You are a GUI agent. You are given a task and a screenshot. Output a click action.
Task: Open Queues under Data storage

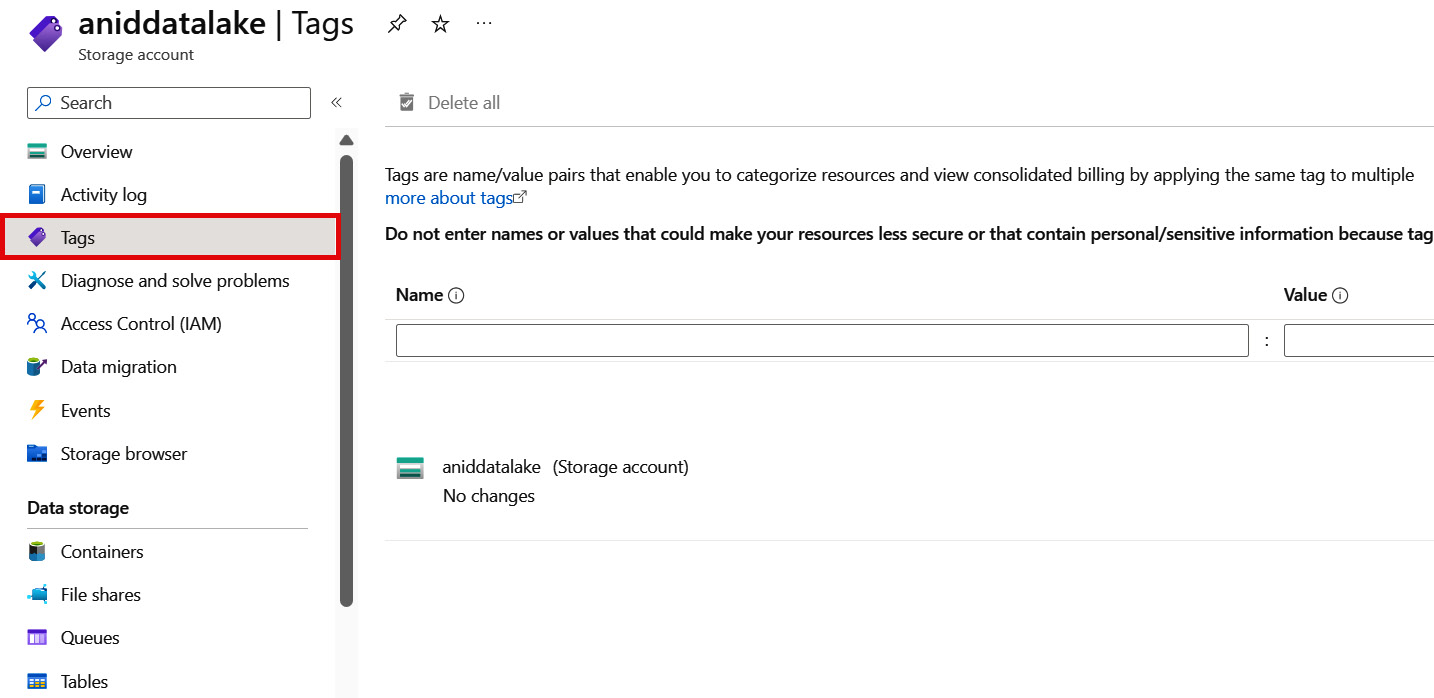pyautogui.click(x=89, y=638)
